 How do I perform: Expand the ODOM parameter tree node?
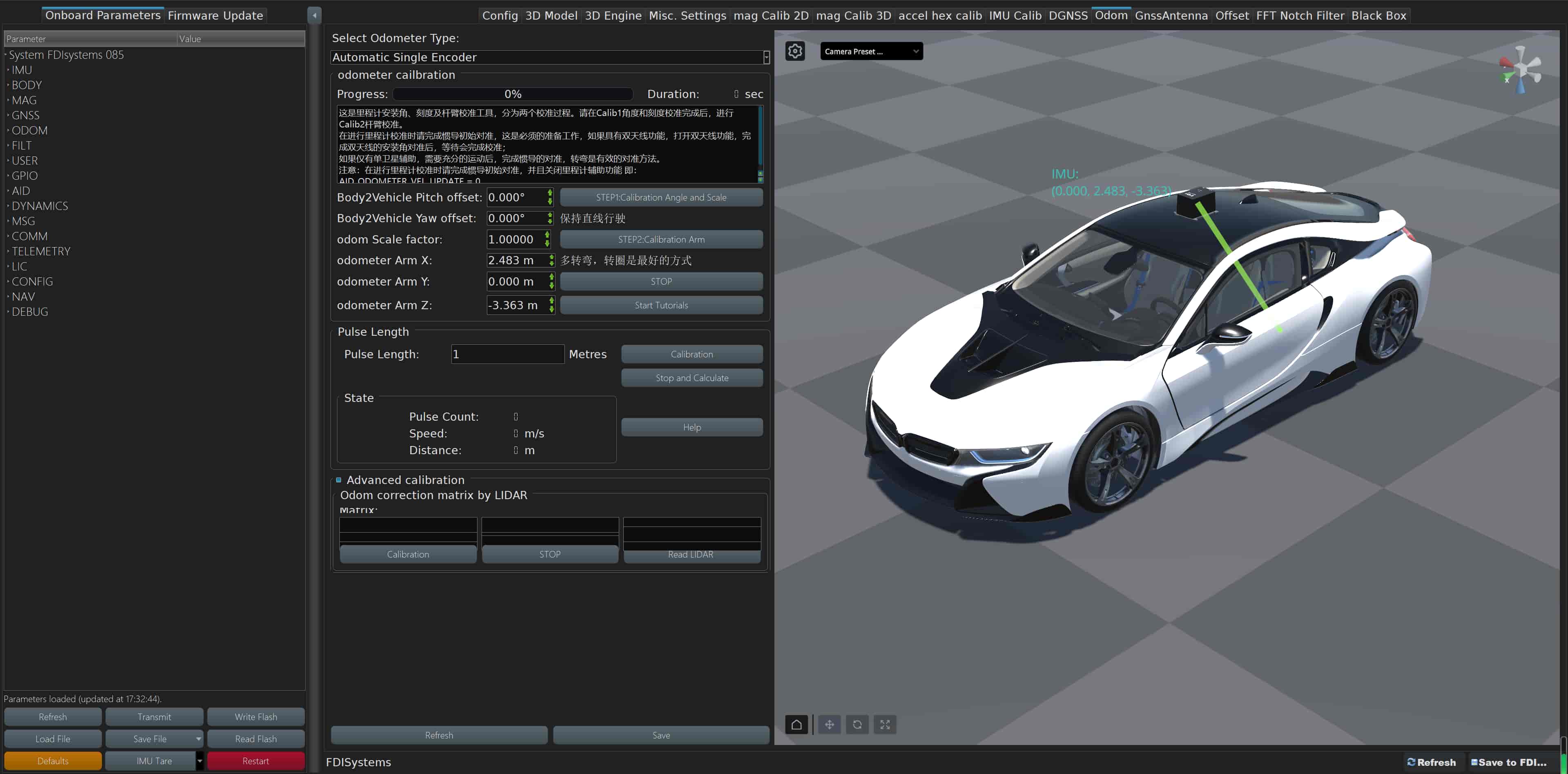8,130
